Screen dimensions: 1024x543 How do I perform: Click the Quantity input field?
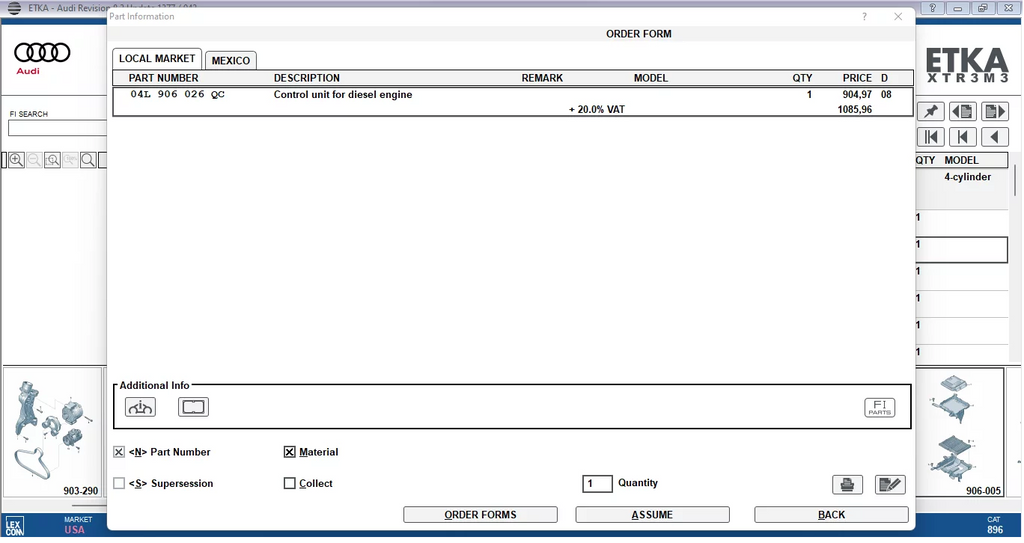click(597, 483)
